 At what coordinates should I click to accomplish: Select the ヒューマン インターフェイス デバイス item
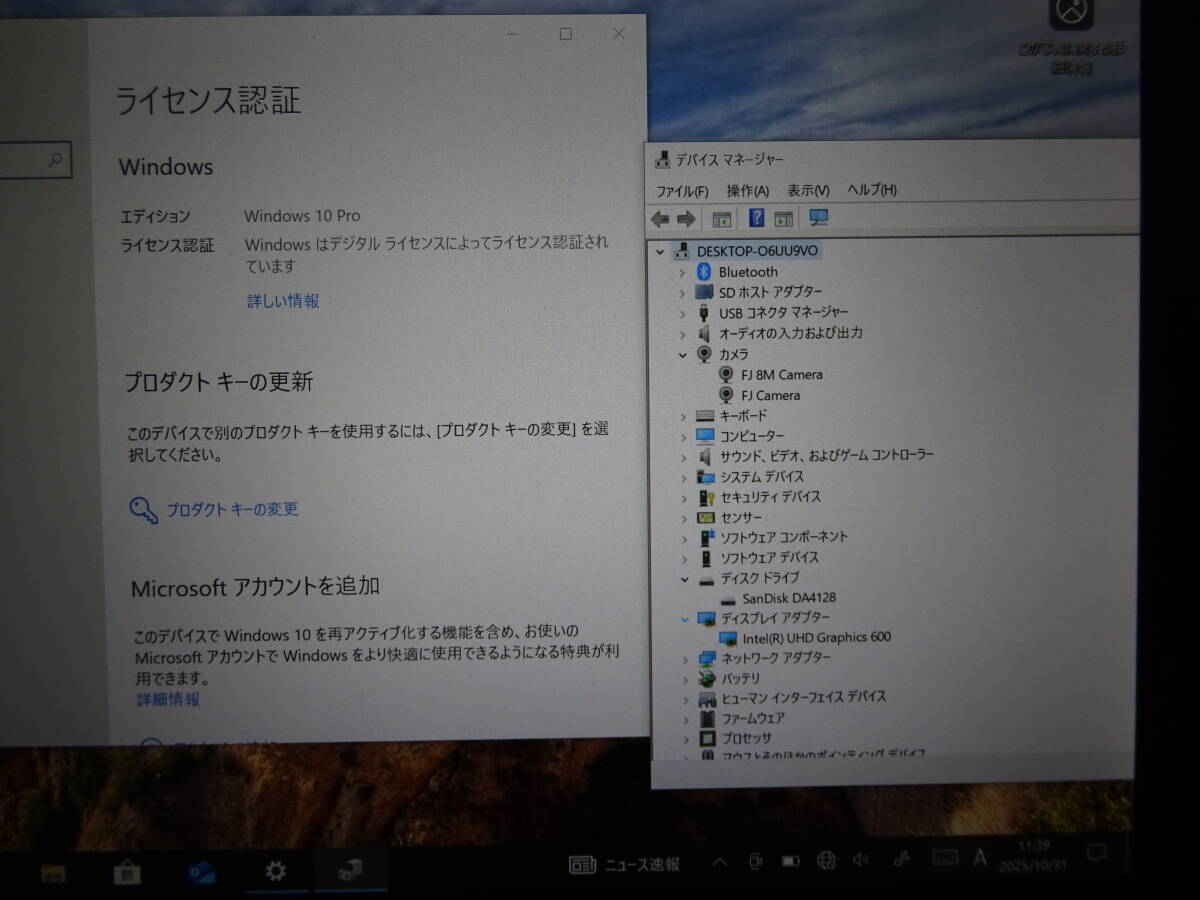[805, 697]
